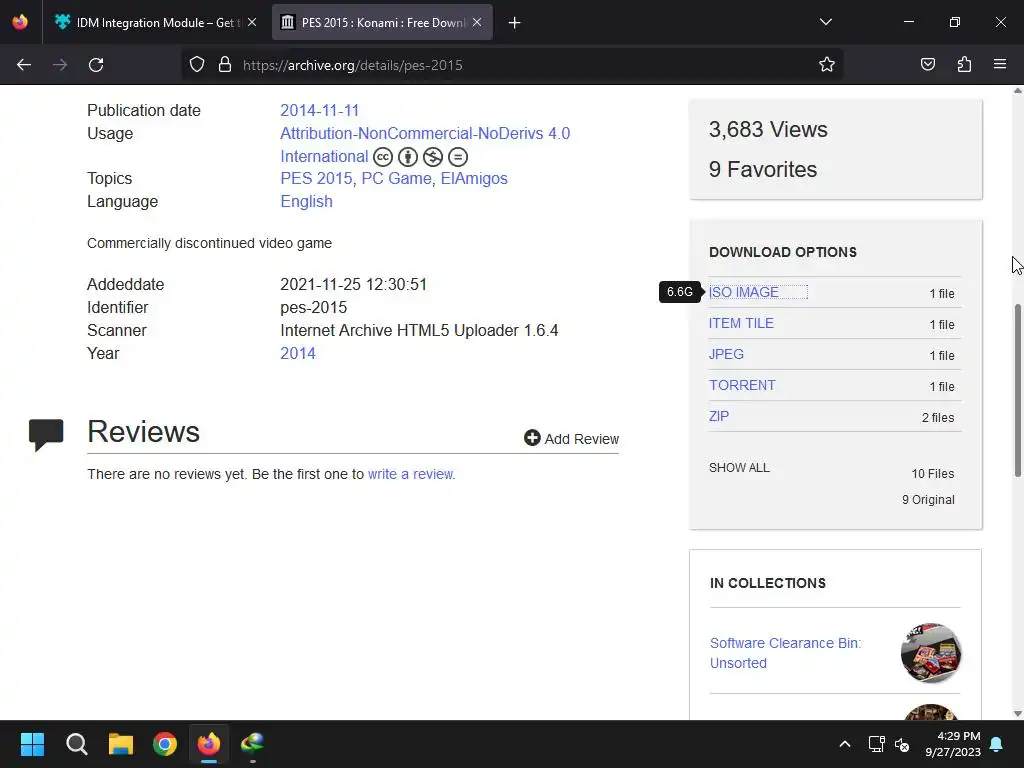Close the IDM Integration Module tab
Viewport: 1024px width, 768px height.
tap(252, 22)
